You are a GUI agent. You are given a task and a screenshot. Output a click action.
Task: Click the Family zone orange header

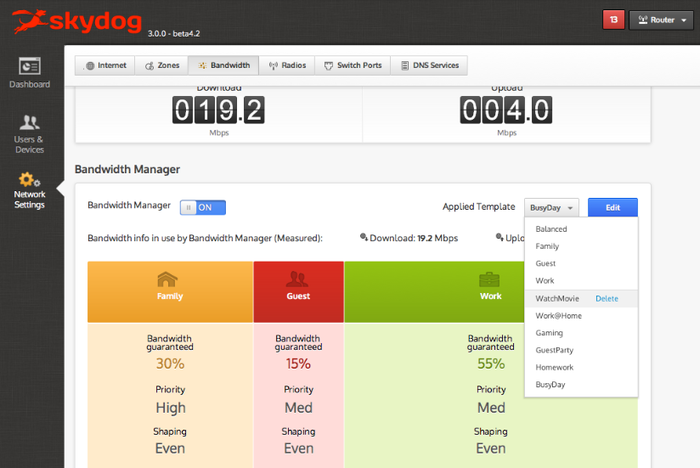pos(170,292)
